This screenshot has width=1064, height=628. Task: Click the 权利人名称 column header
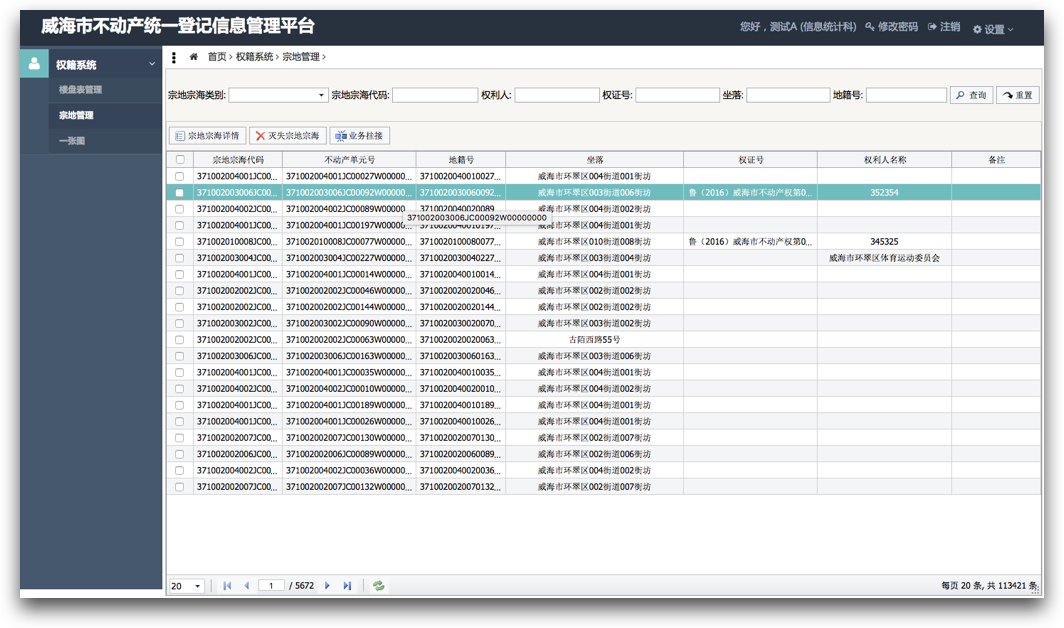click(885, 160)
